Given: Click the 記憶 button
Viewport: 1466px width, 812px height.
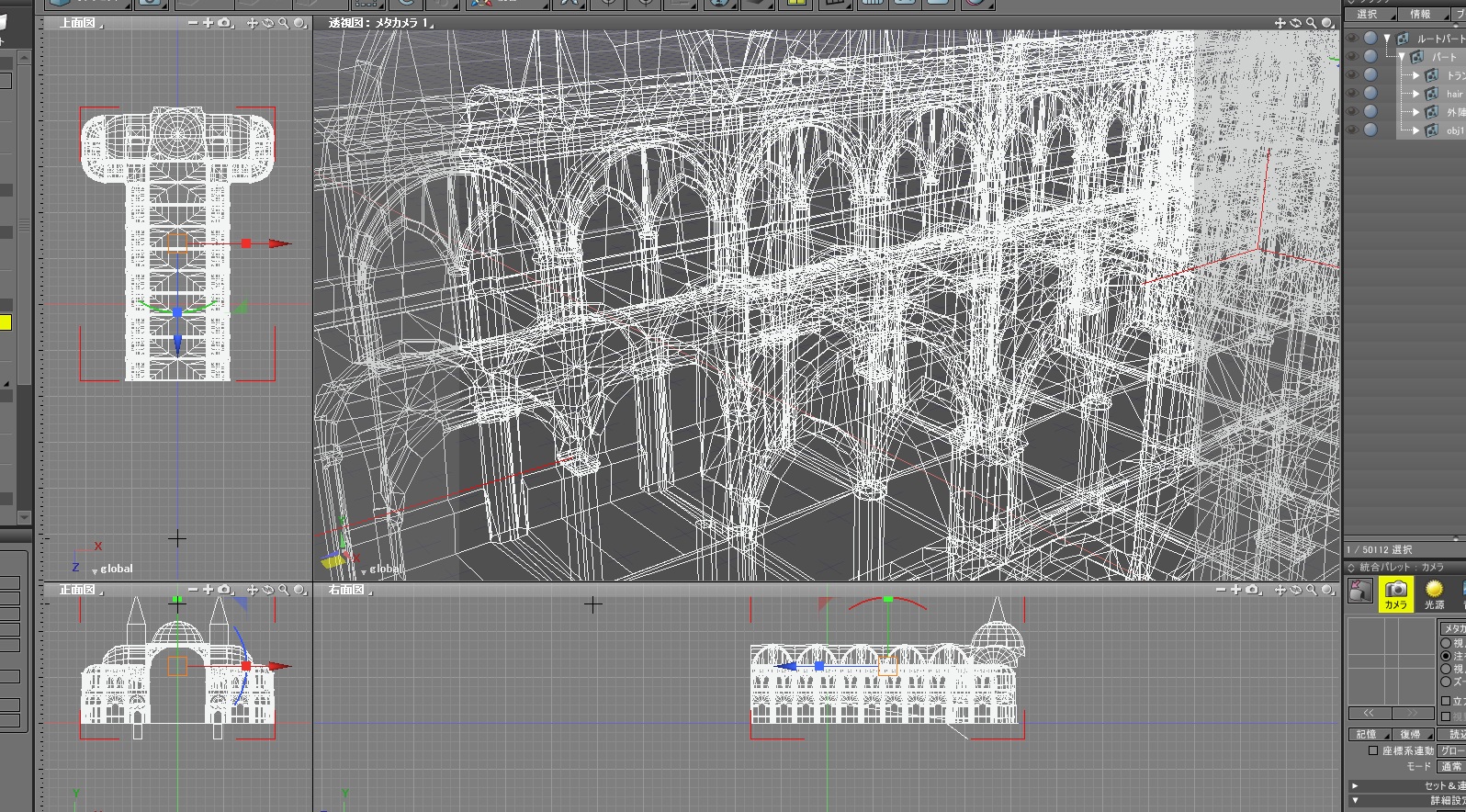Looking at the screenshot, I should click(x=1368, y=734).
